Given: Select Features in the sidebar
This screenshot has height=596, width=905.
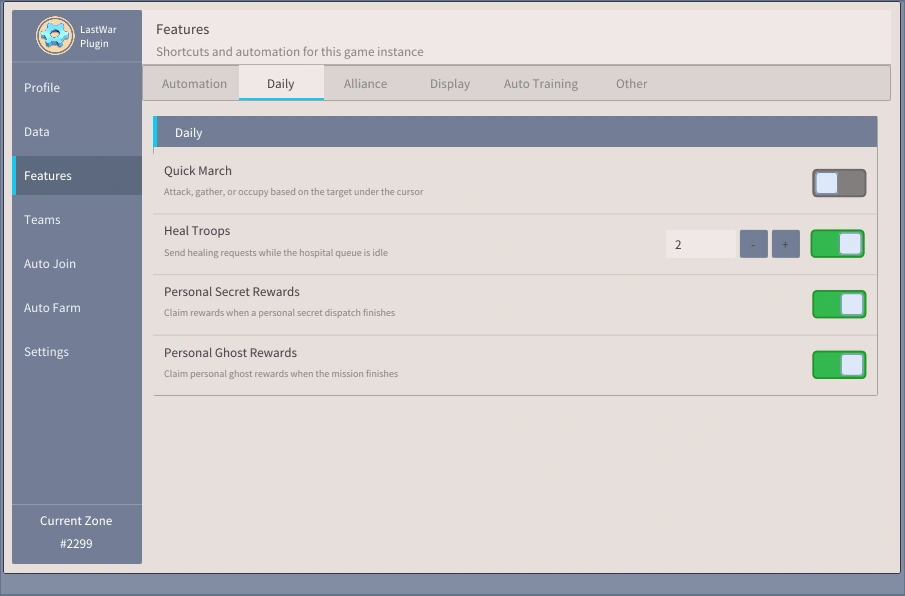Looking at the screenshot, I should click(77, 175).
